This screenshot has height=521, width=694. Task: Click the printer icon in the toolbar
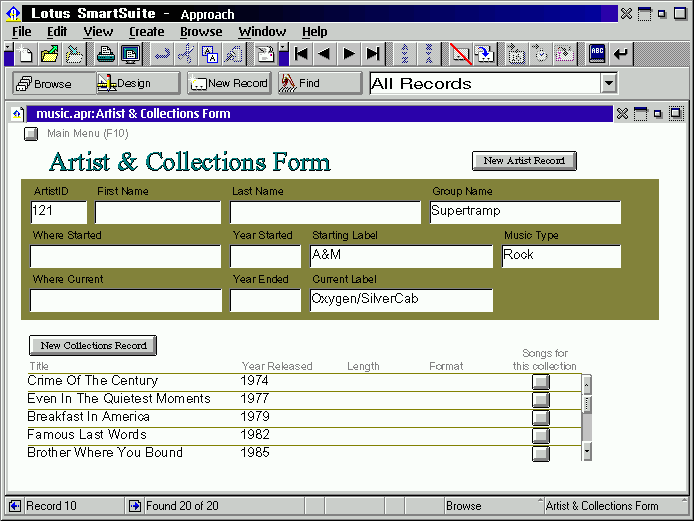[106, 54]
